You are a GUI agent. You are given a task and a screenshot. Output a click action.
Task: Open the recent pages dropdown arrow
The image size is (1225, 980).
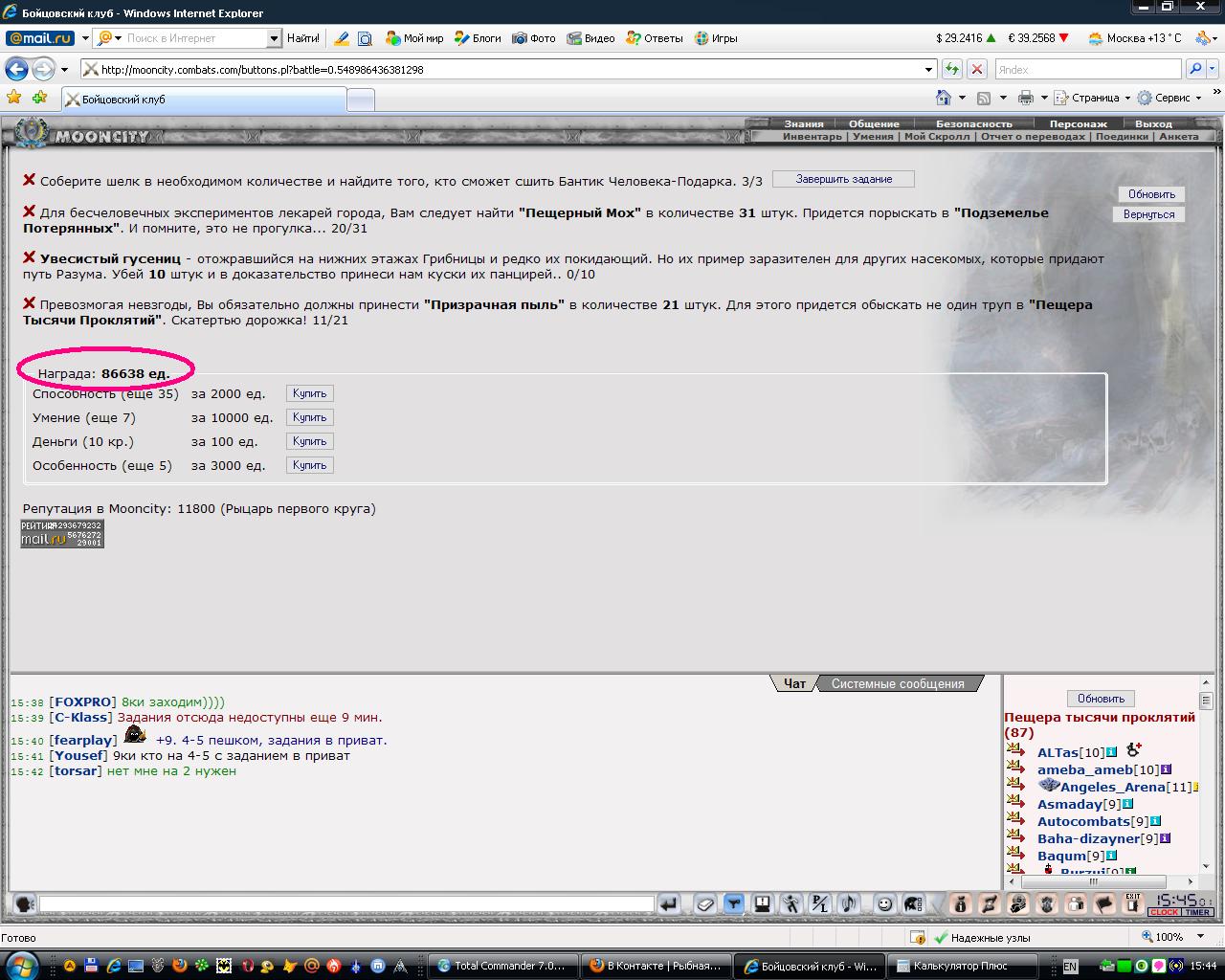pyautogui.click(x=64, y=69)
